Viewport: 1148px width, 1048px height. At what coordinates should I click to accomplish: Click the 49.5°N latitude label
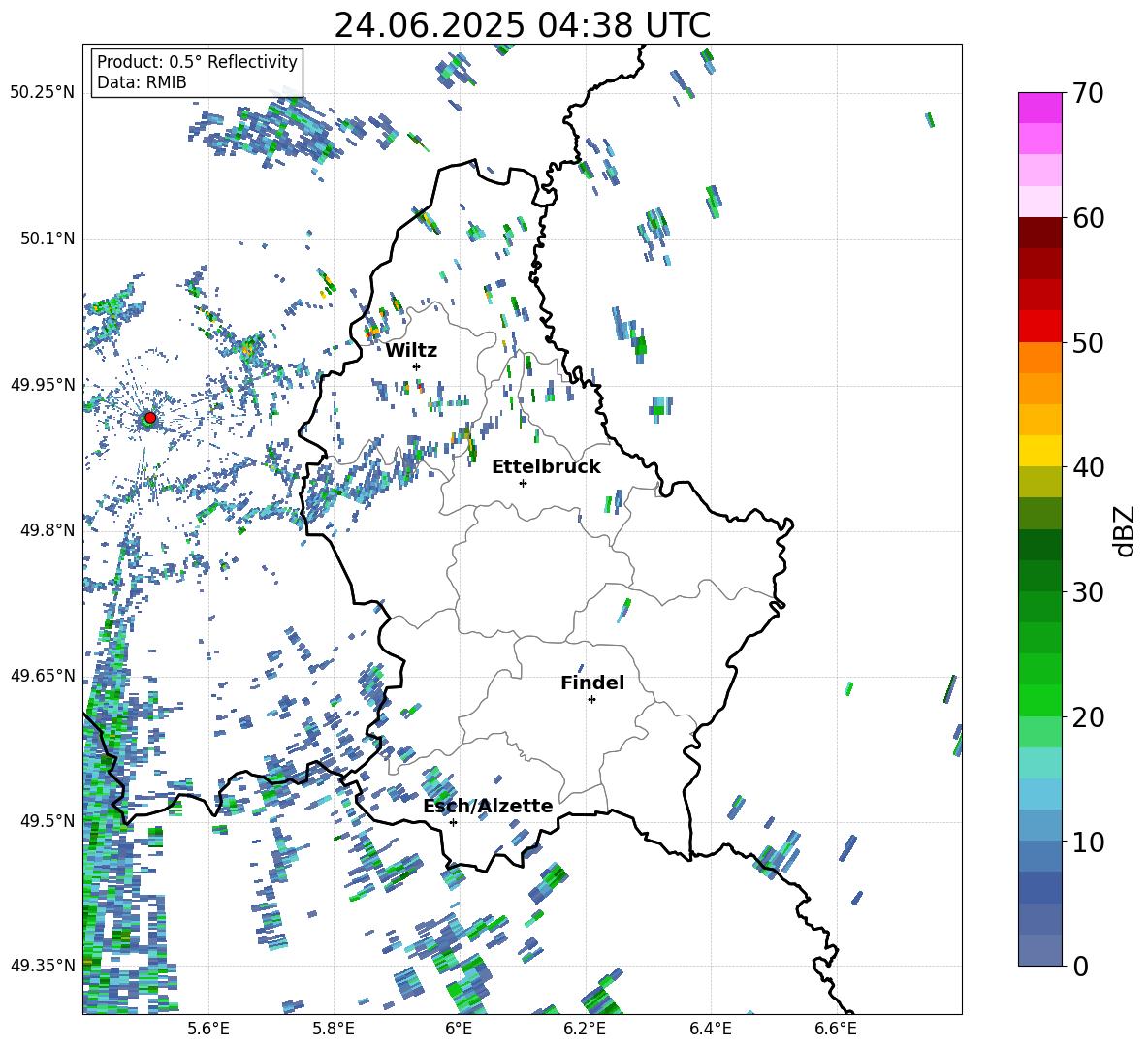click(47, 820)
